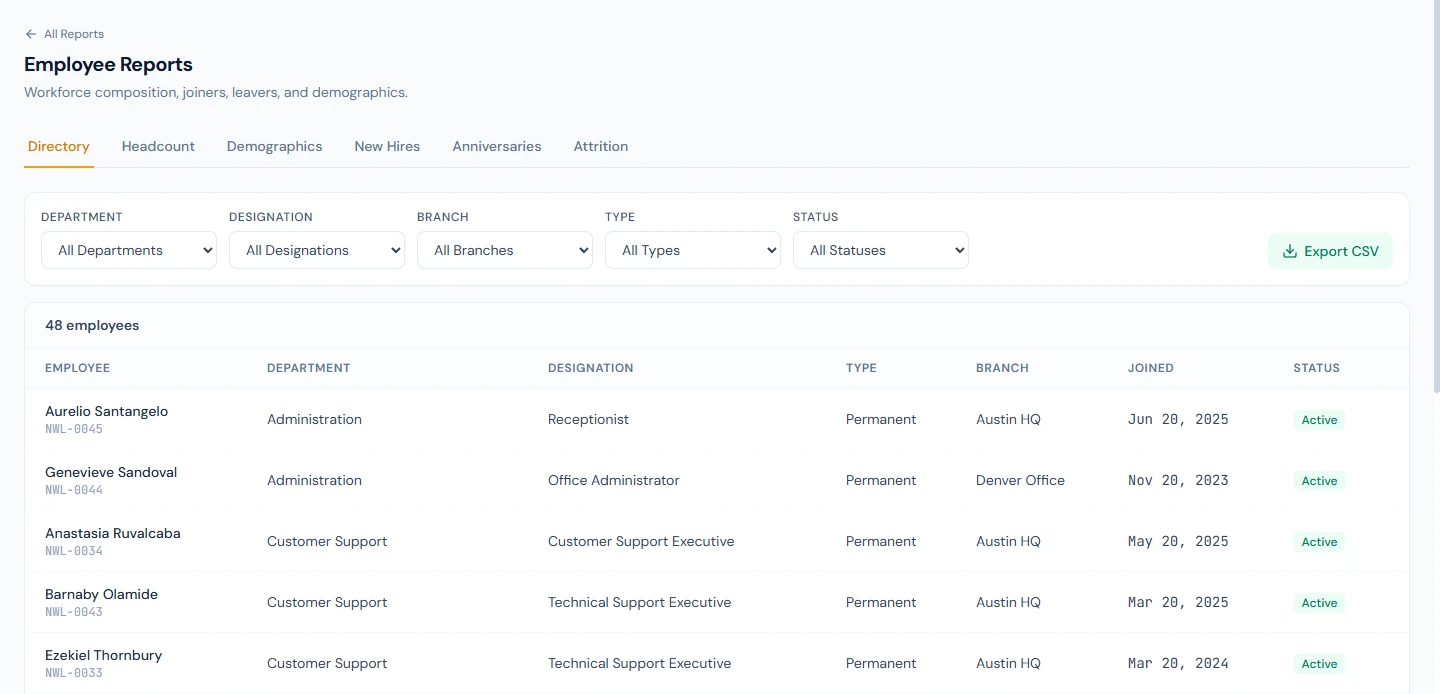The height and width of the screenshot is (694, 1440).
Task: Open the Anniversaries tab
Action: pos(497,146)
